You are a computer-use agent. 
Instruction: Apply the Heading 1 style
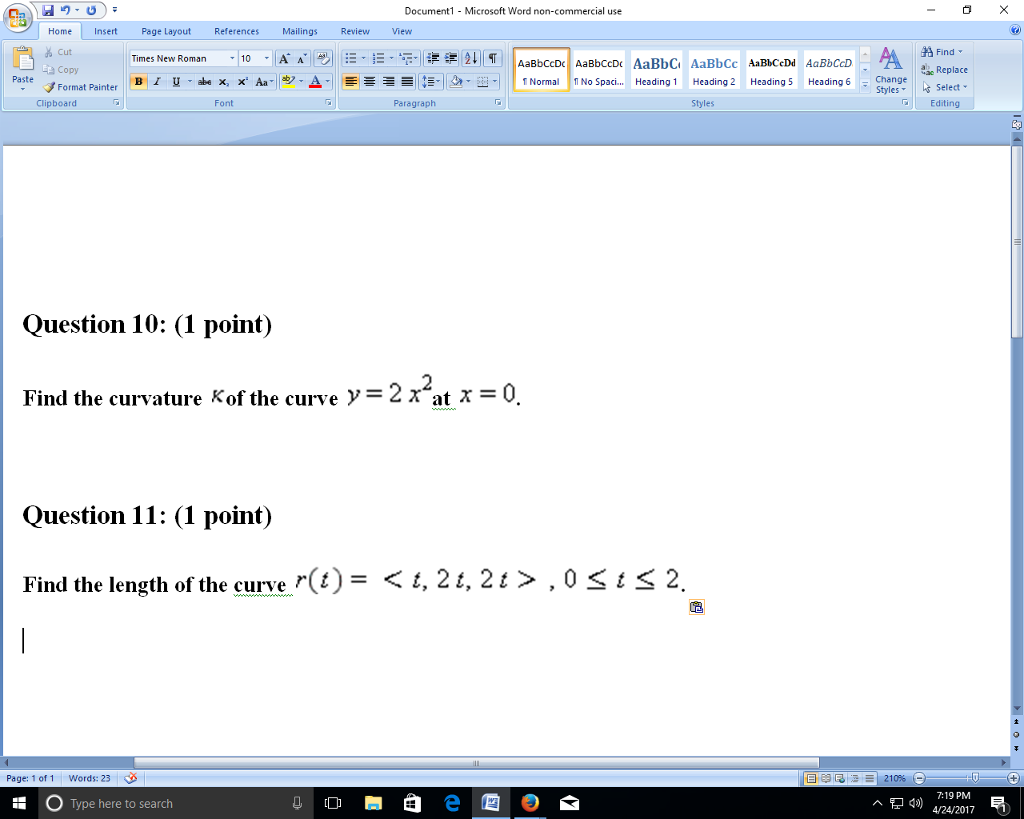pos(656,69)
